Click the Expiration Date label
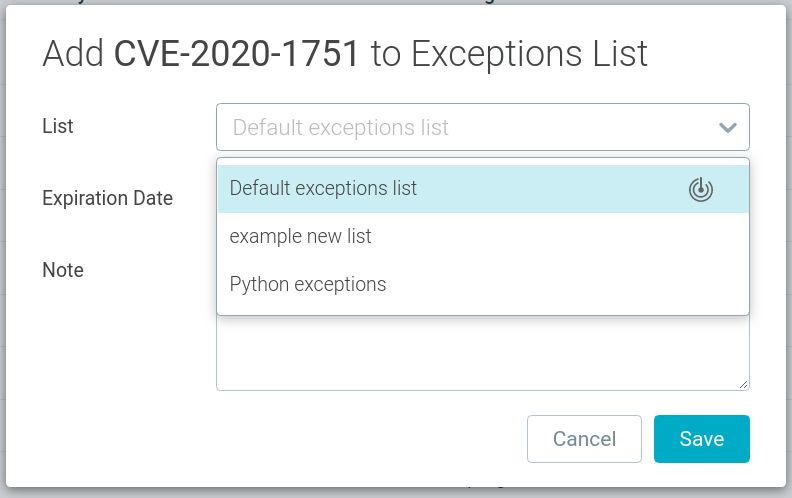 coord(108,198)
